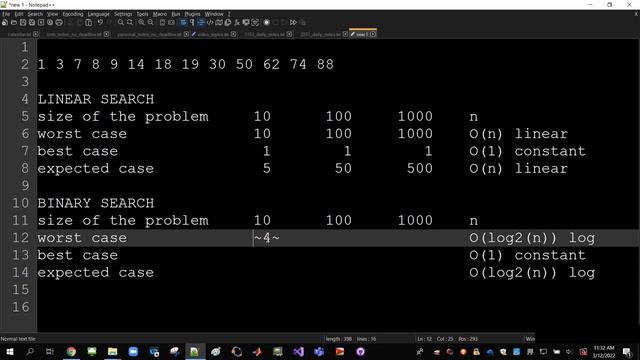Screen dimensions: 640x360
Task: Open the Tools menu
Action: pyautogui.click(x=142, y=14)
